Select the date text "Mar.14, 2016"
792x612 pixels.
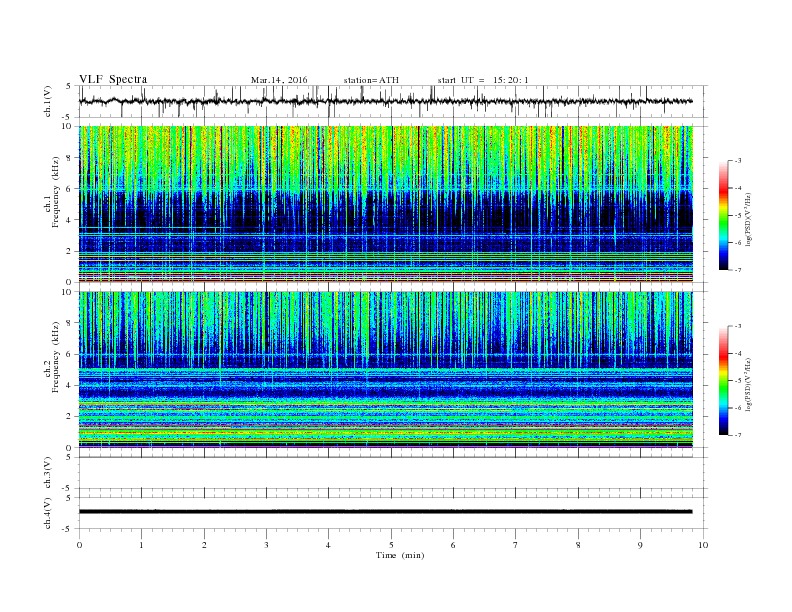[279, 80]
